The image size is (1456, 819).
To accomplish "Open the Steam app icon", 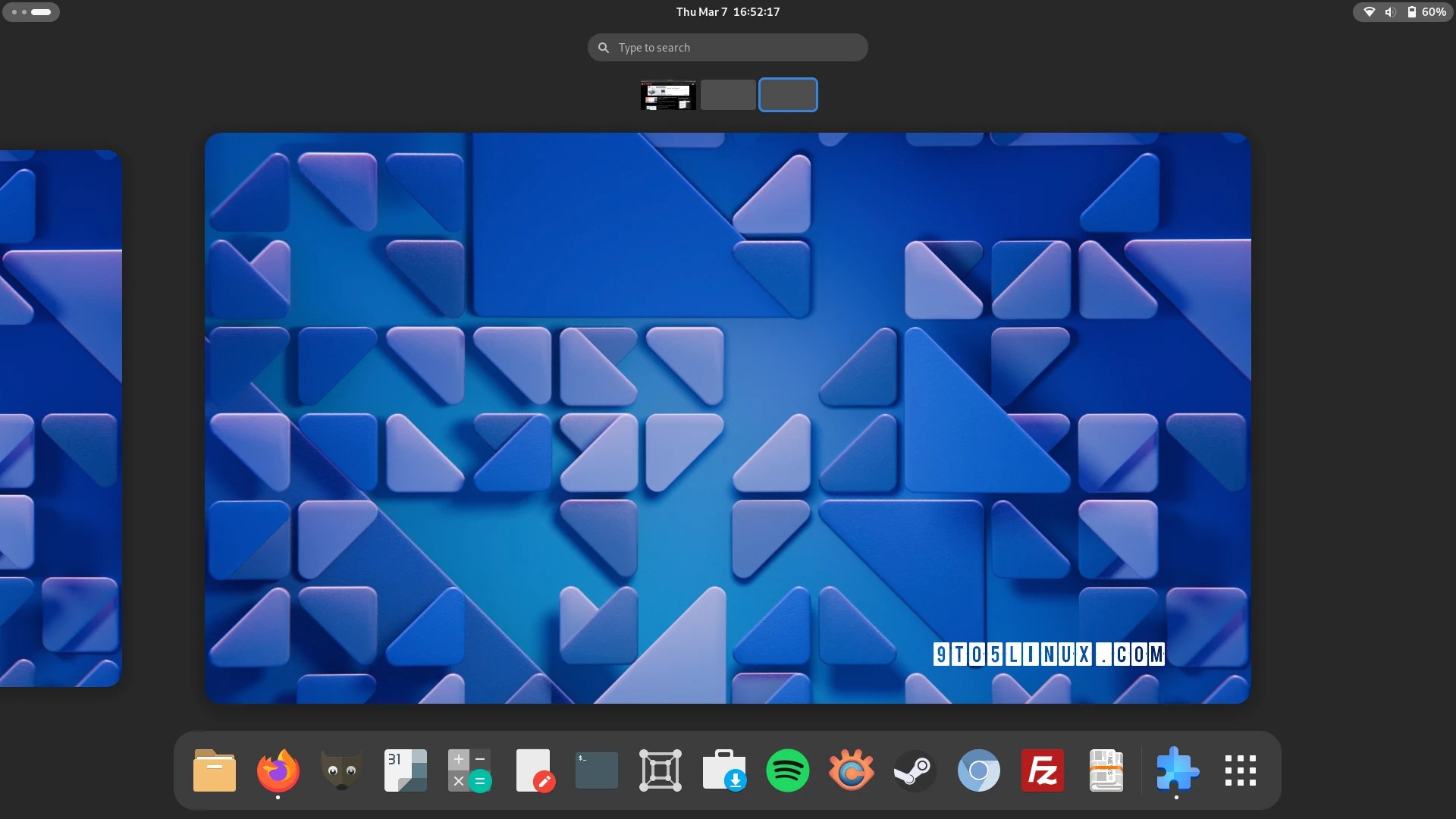I will pos(915,770).
